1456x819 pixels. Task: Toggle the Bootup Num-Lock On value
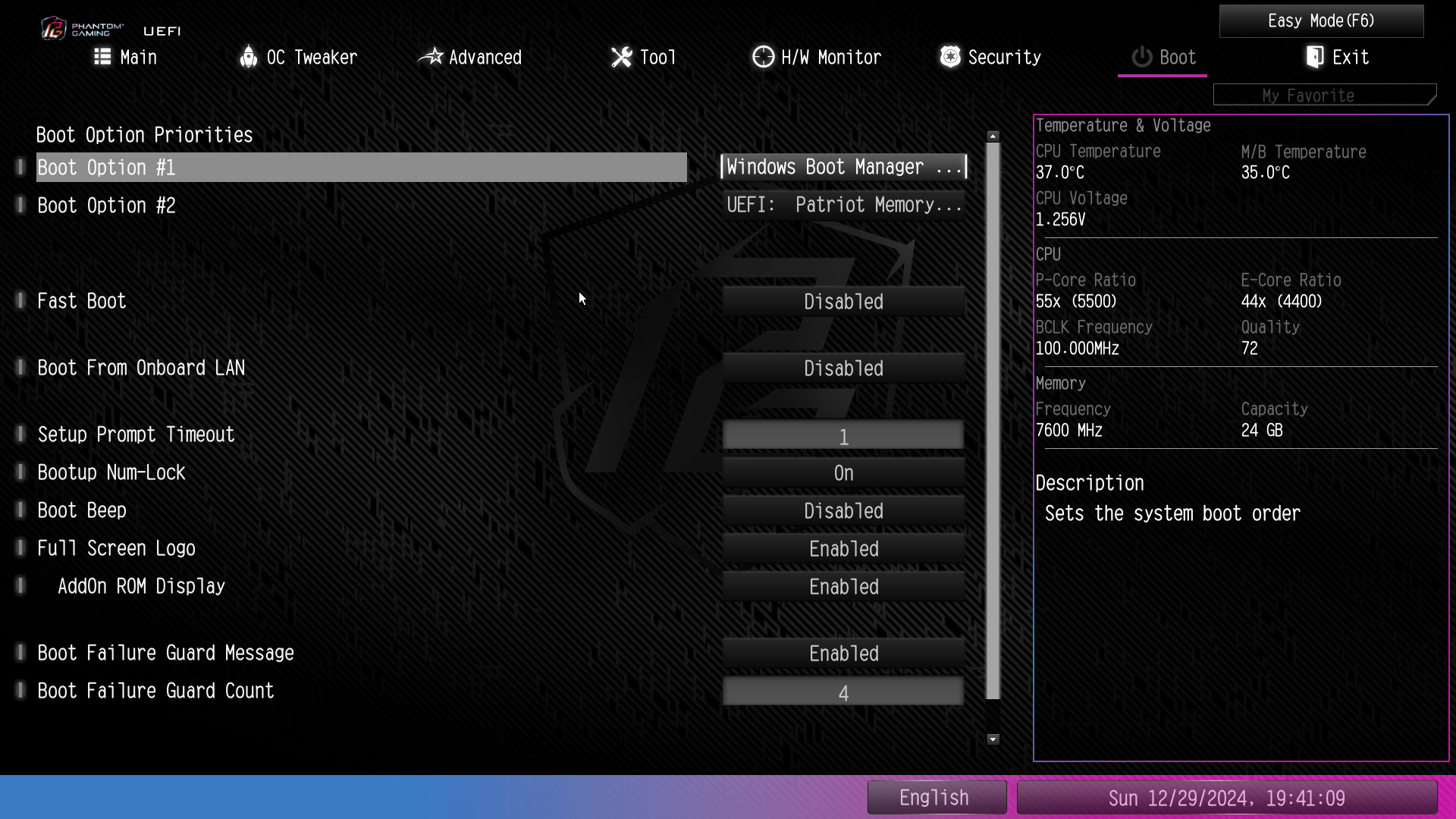(843, 473)
